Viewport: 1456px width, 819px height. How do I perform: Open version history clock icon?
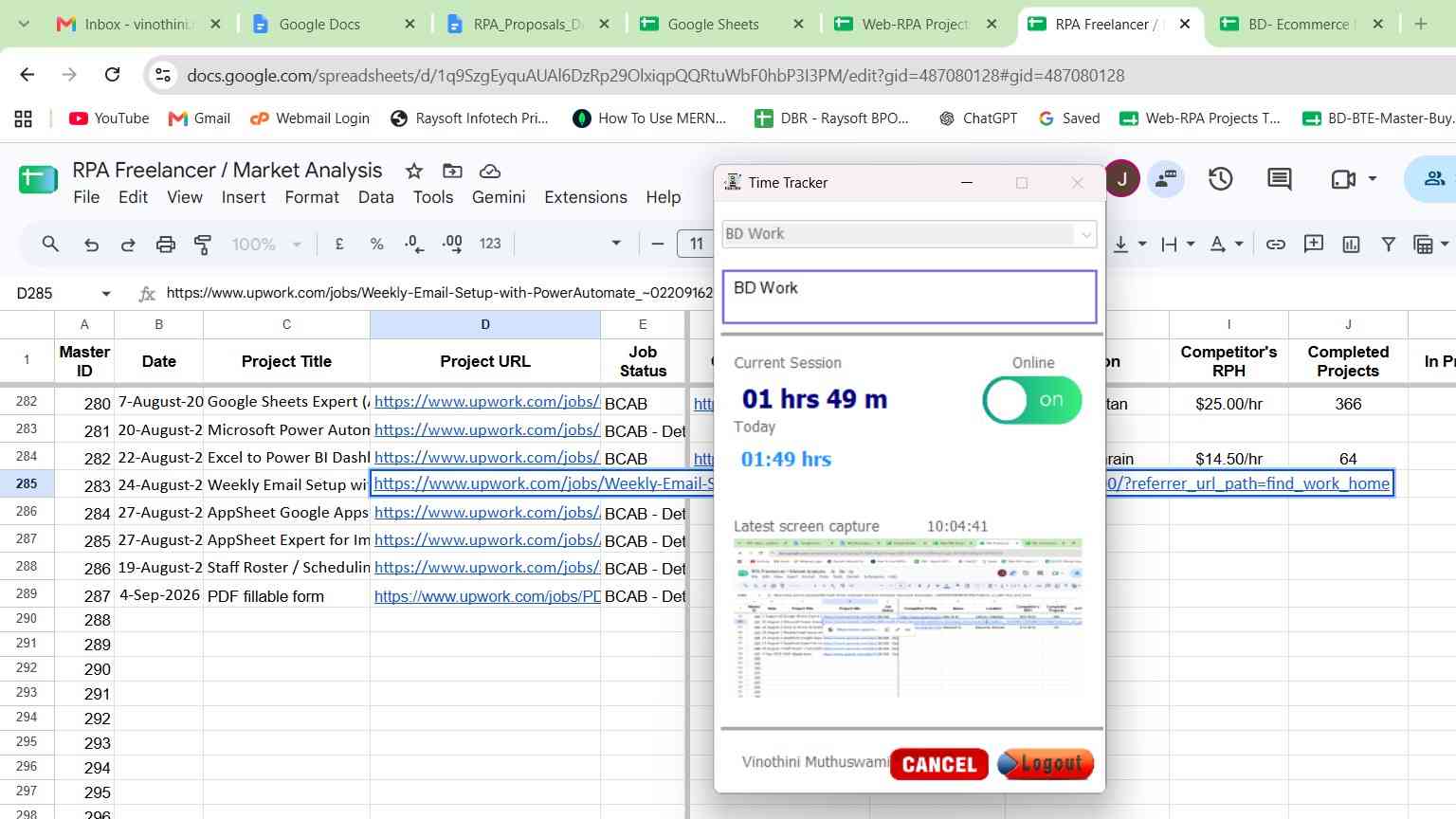pyautogui.click(x=1220, y=178)
